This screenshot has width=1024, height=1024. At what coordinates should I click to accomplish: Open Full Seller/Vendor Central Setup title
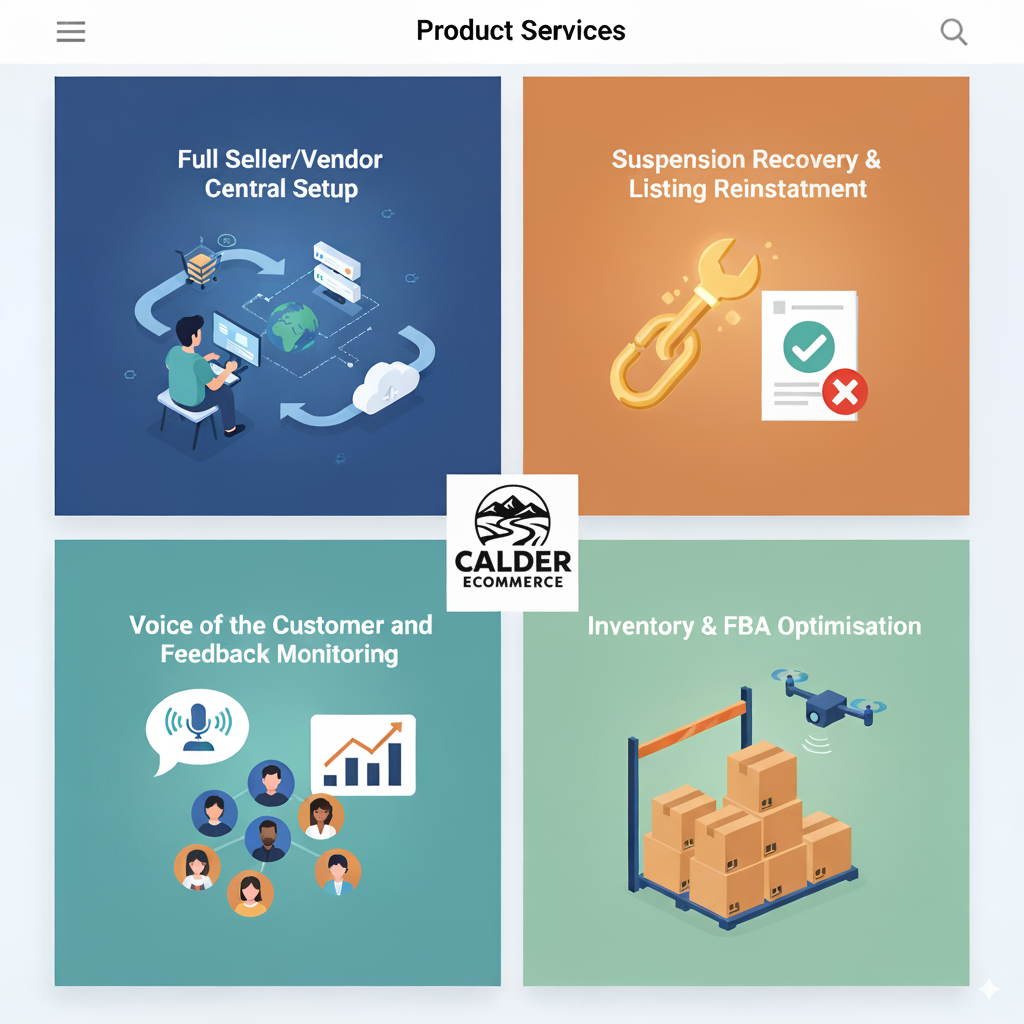point(280,174)
